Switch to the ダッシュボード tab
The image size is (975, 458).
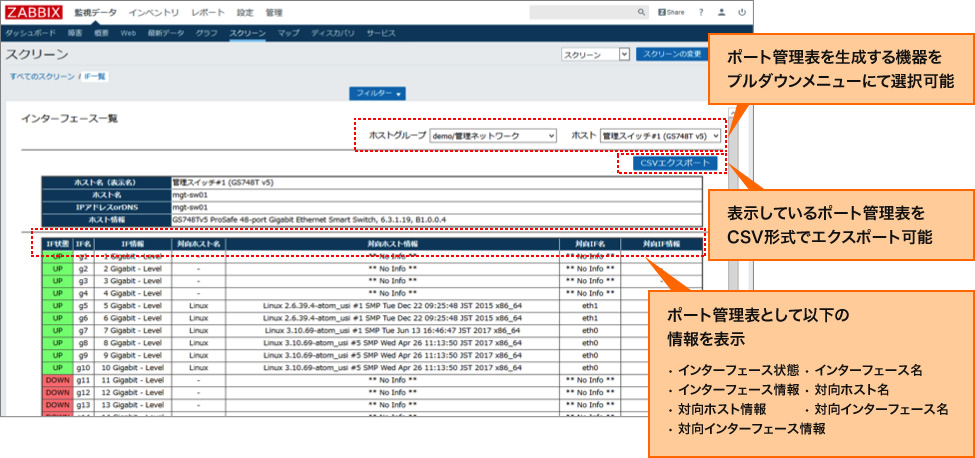[31, 33]
